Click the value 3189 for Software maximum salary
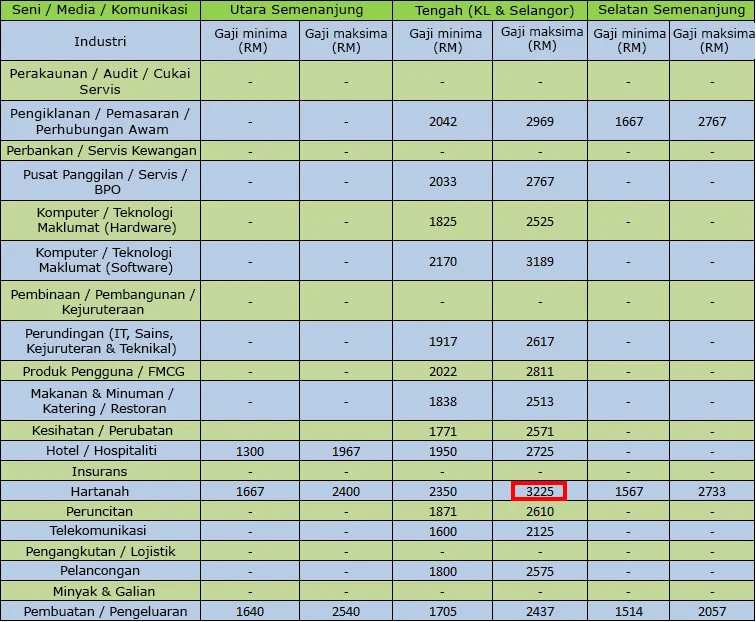756x622 pixels. tap(539, 261)
